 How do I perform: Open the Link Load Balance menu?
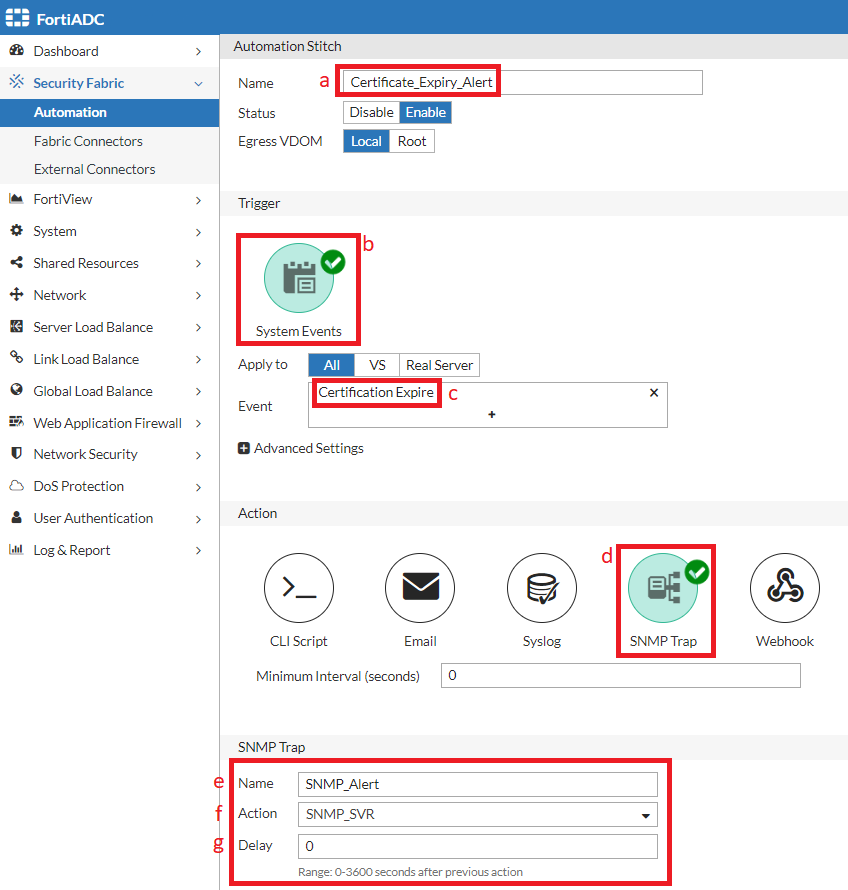[110, 359]
